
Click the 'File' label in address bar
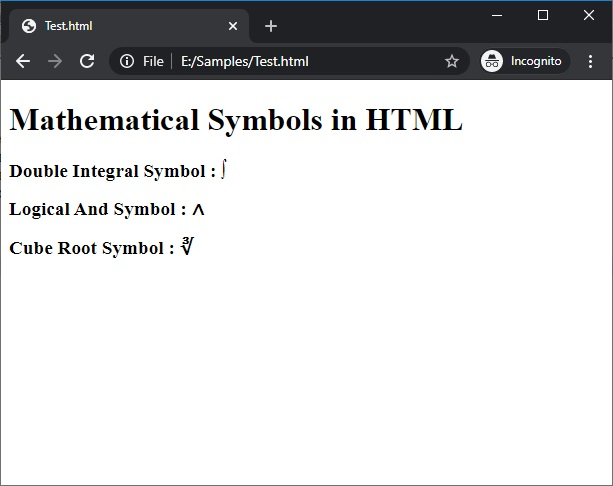pos(153,61)
